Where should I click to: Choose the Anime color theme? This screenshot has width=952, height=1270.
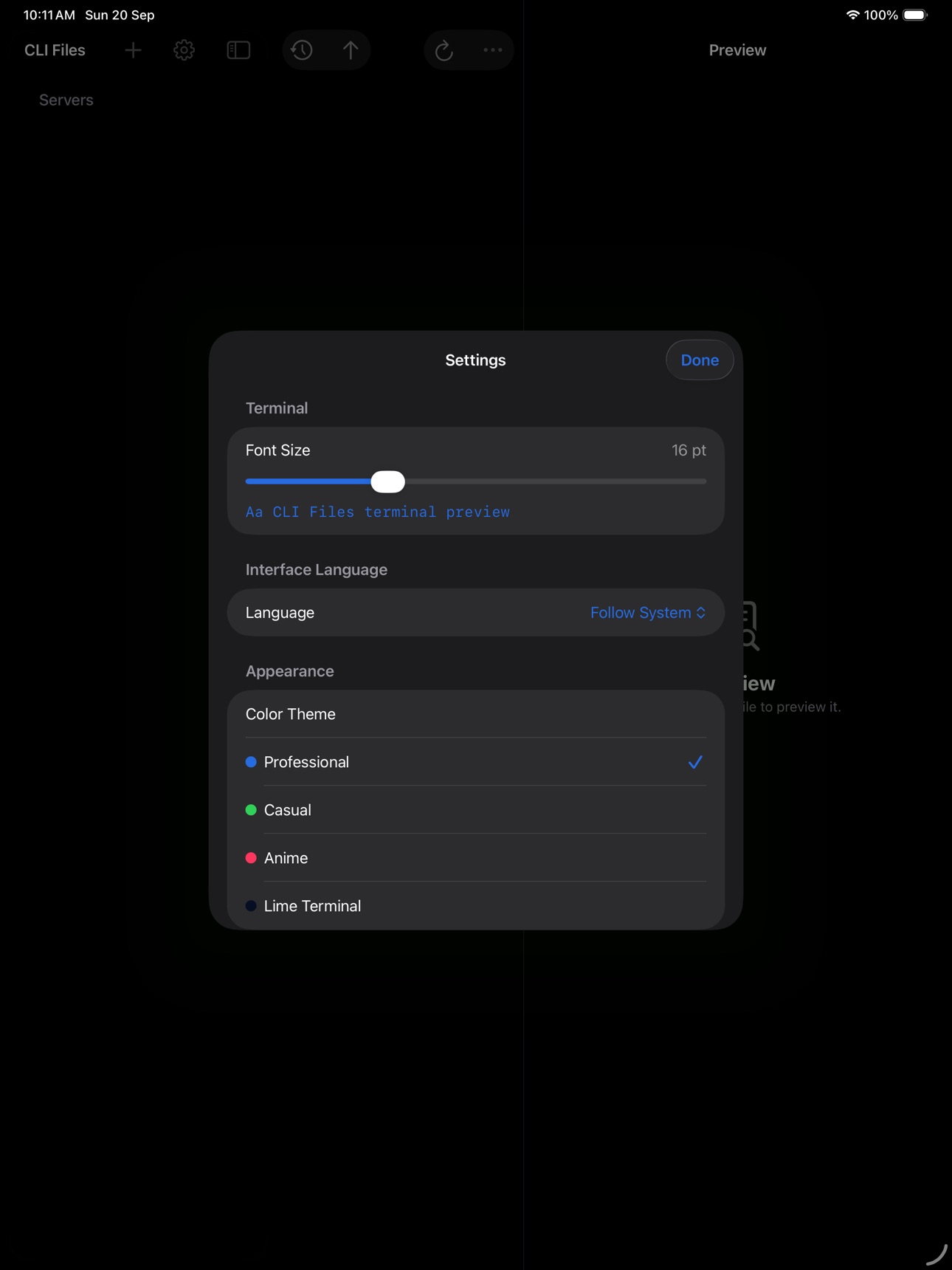tap(476, 858)
